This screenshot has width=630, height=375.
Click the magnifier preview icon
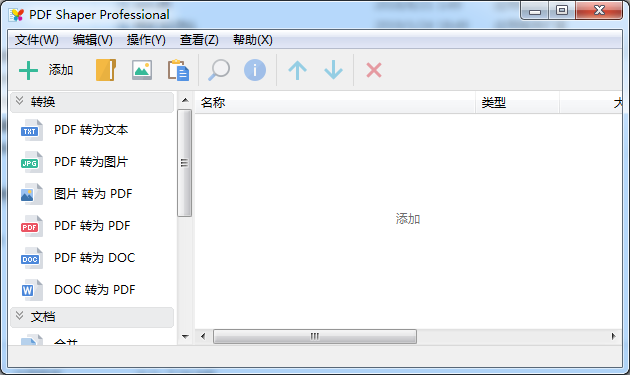point(219,70)
